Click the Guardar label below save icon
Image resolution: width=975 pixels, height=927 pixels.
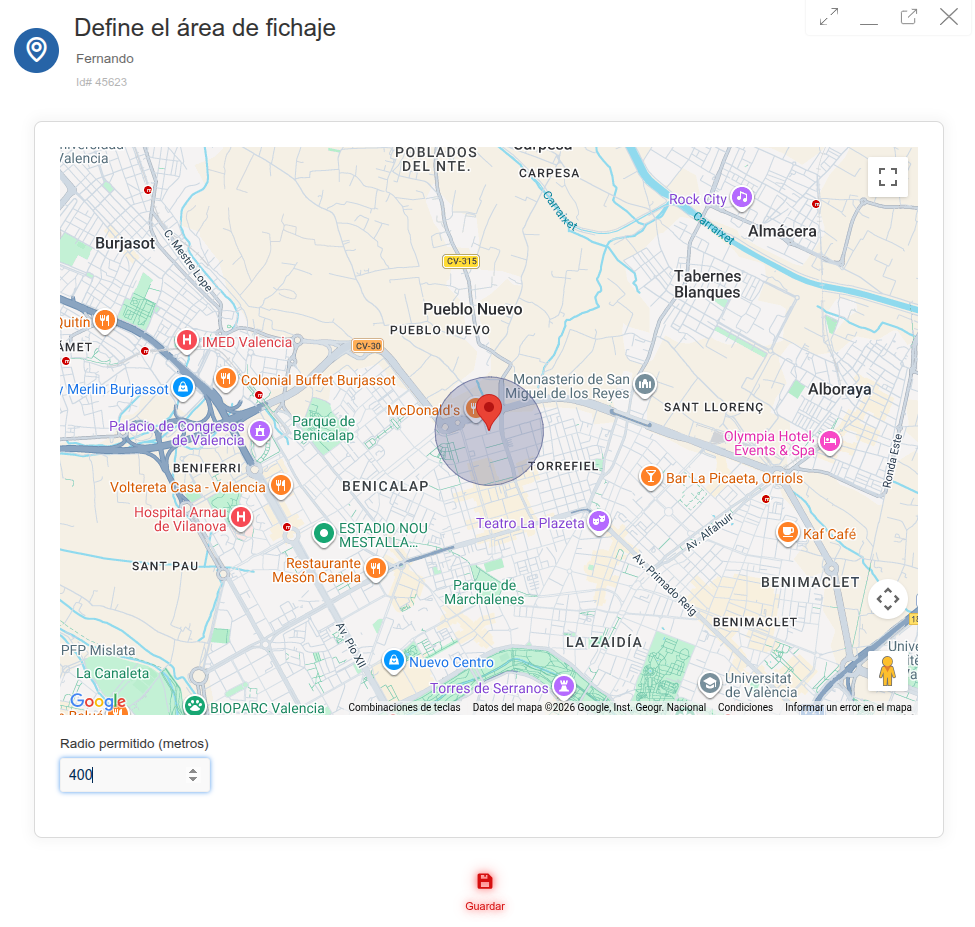click(485, 906)
